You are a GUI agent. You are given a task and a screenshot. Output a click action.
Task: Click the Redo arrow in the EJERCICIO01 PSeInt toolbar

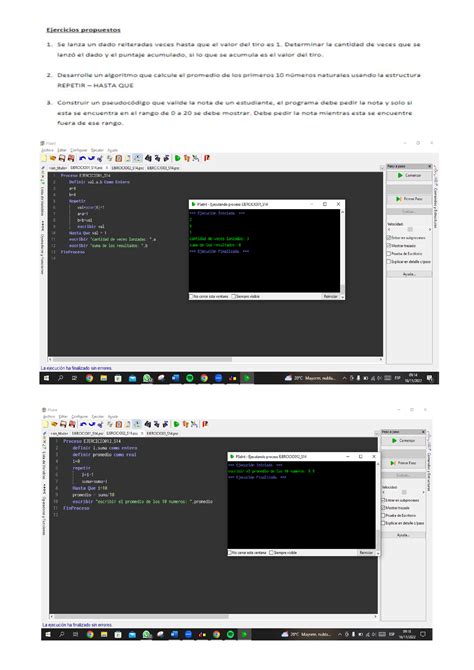point(91,158)
